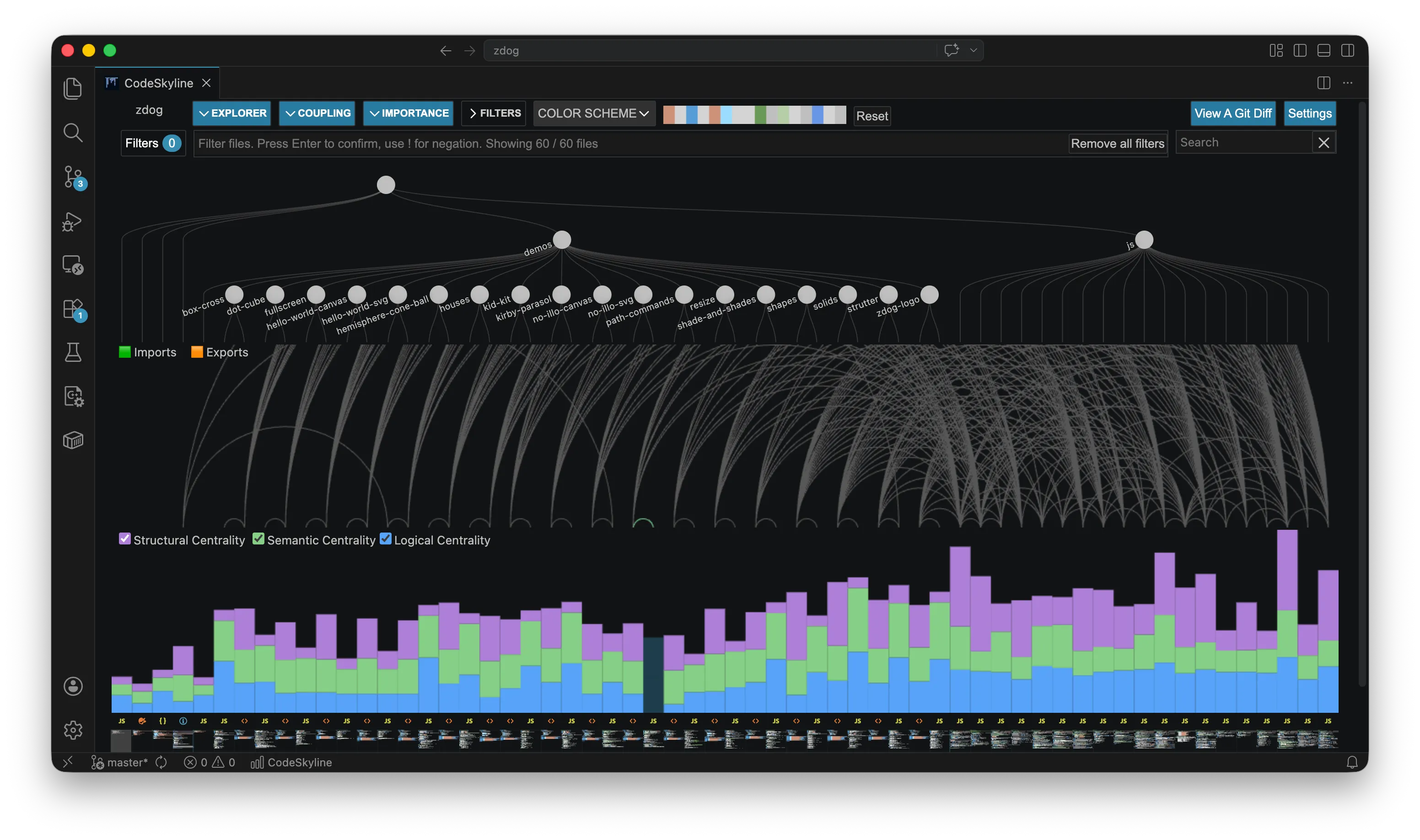The width and height of the screenshot is (1420, 840).
Task: Click the master* branch in status bar
Action: [119, 763]
